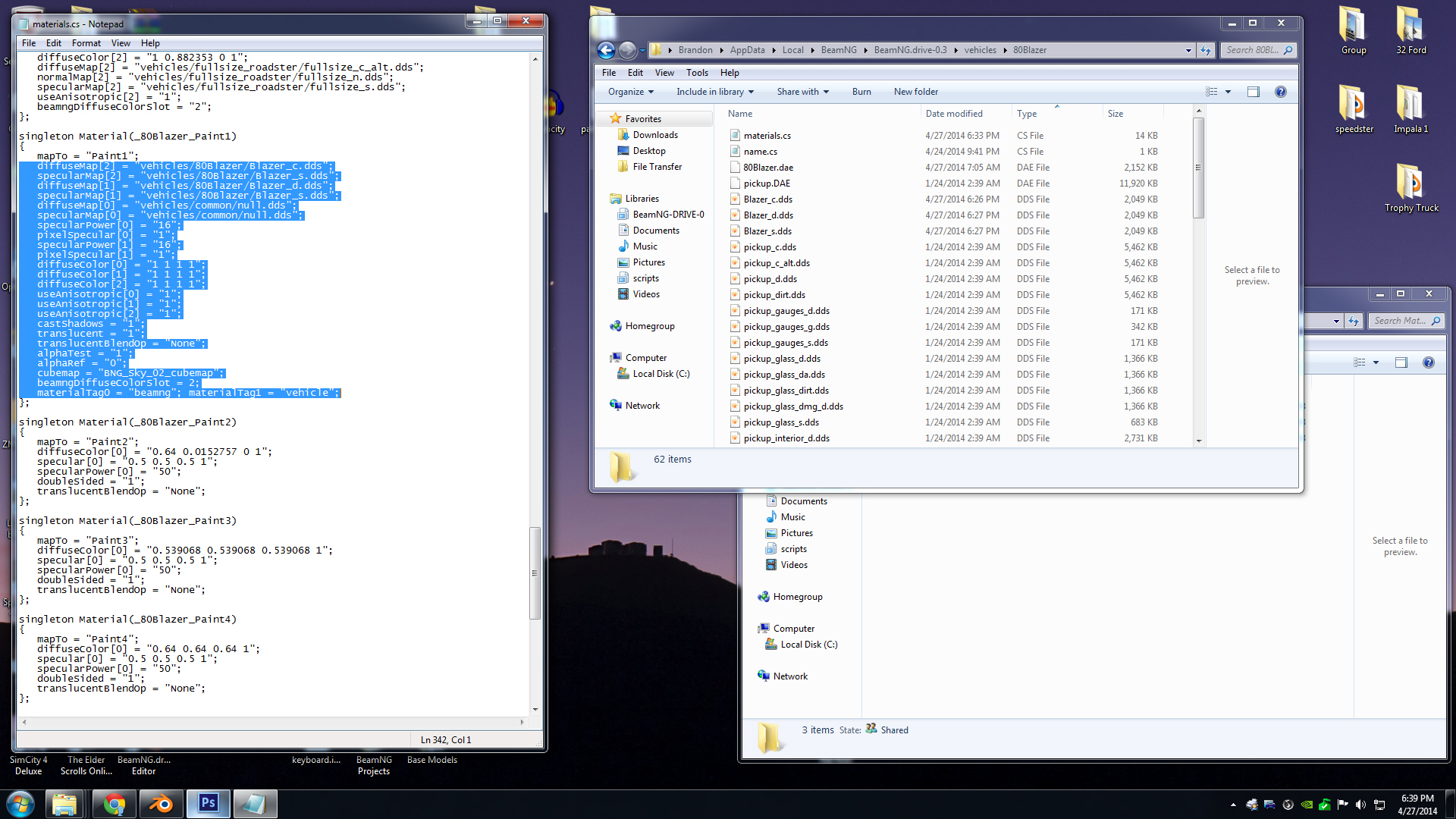Toggle preview pane in the rear Explorer window

coord(1401,362)
